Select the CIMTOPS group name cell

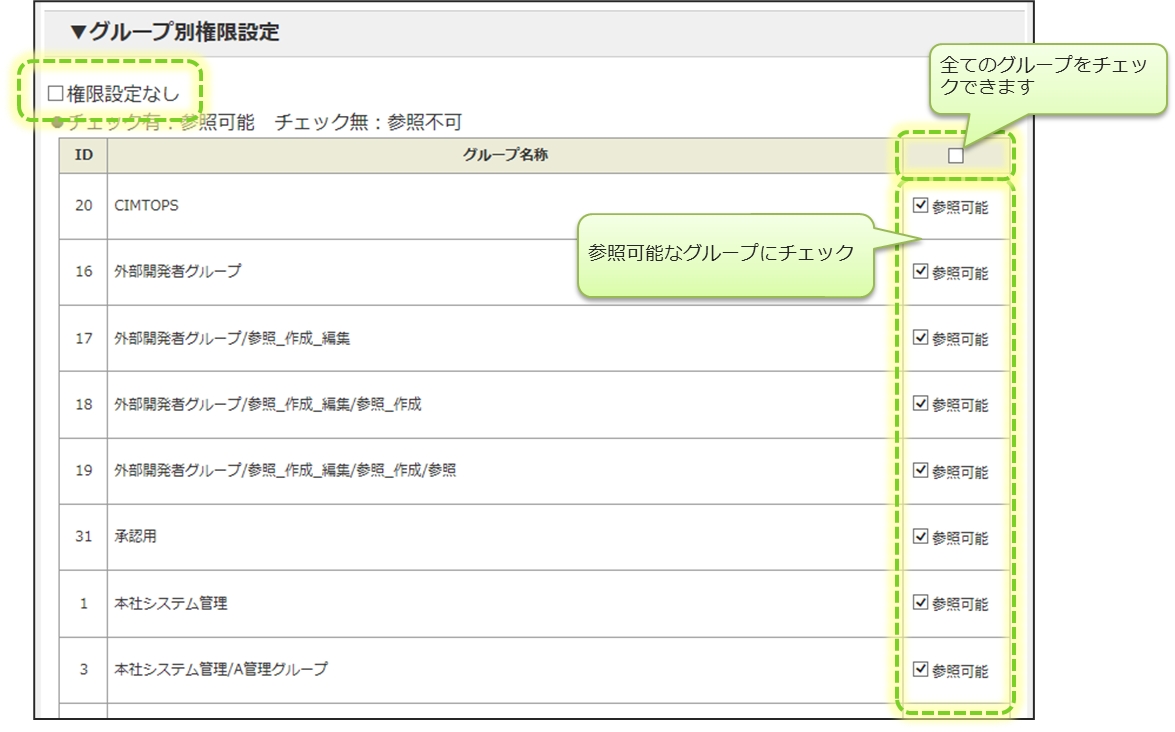click(x=147, y=206)
